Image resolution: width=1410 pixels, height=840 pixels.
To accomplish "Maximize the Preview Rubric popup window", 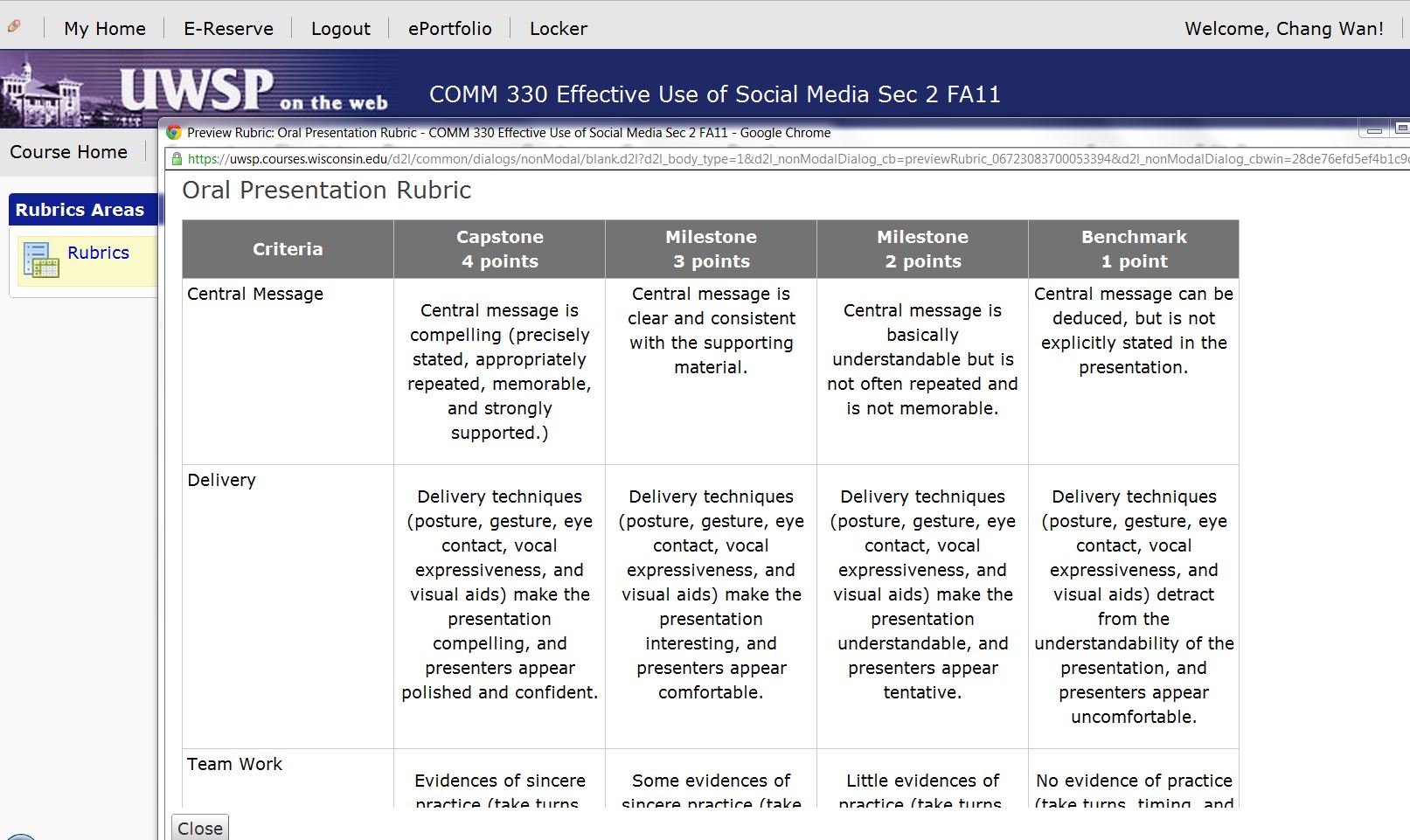I will tap(1401, 129).
